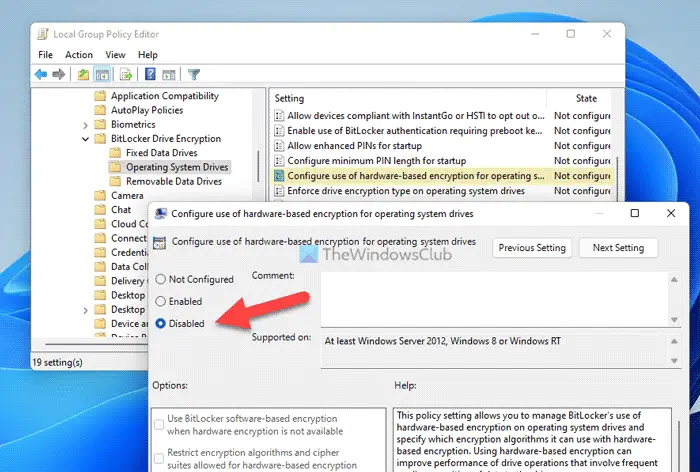Close the policy setting dialog

click(x=671, y=213)
